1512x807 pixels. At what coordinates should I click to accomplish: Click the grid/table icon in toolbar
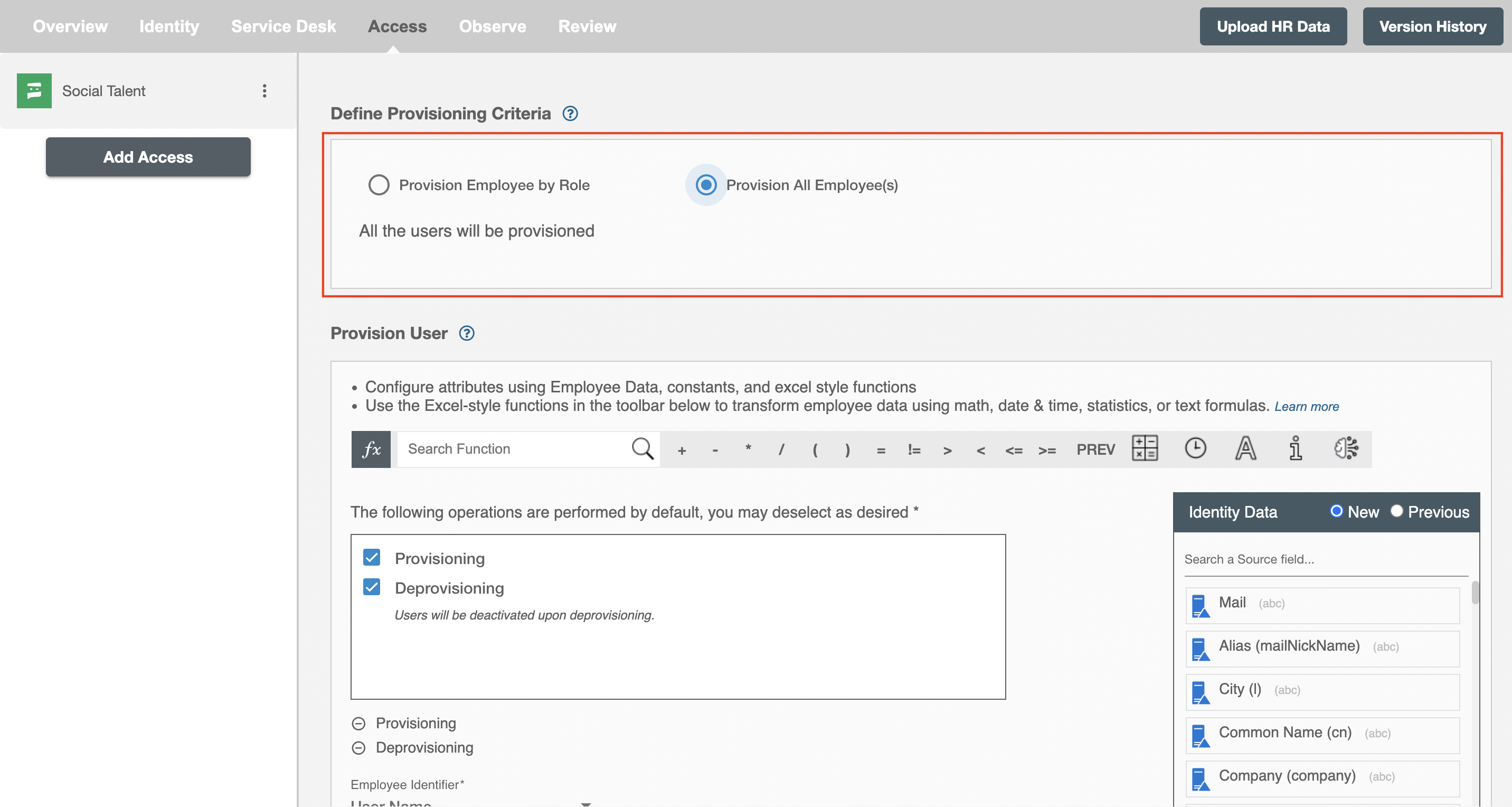pos(1144,448)
